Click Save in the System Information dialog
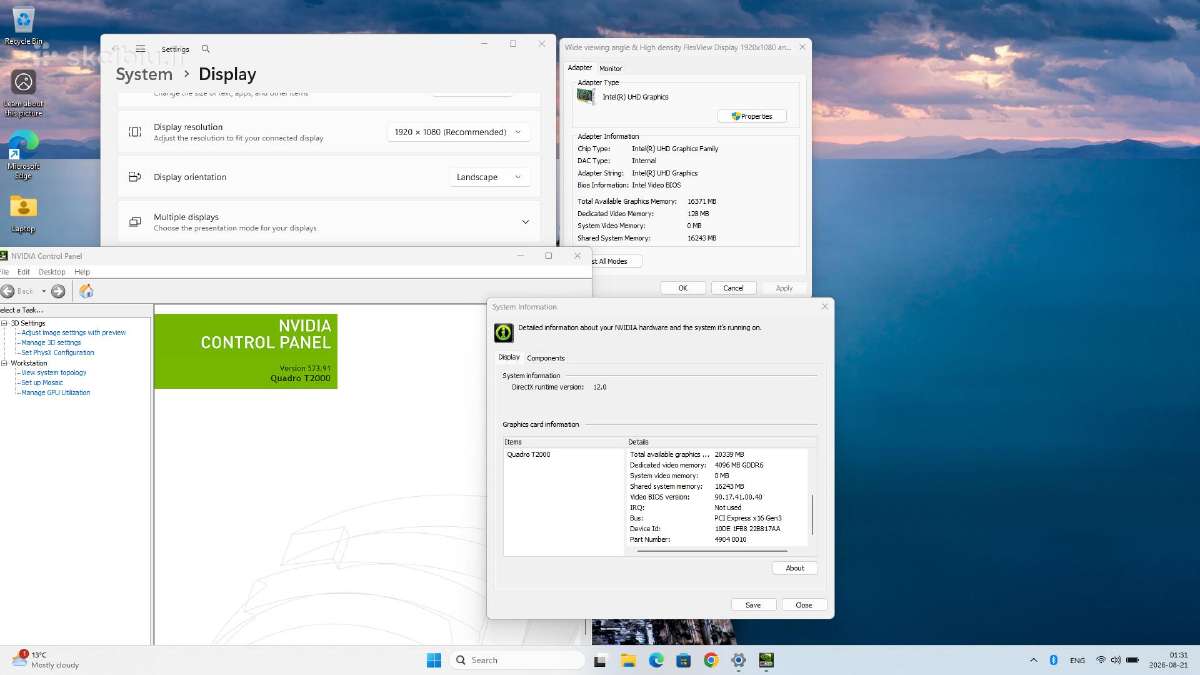 (753, 605)
